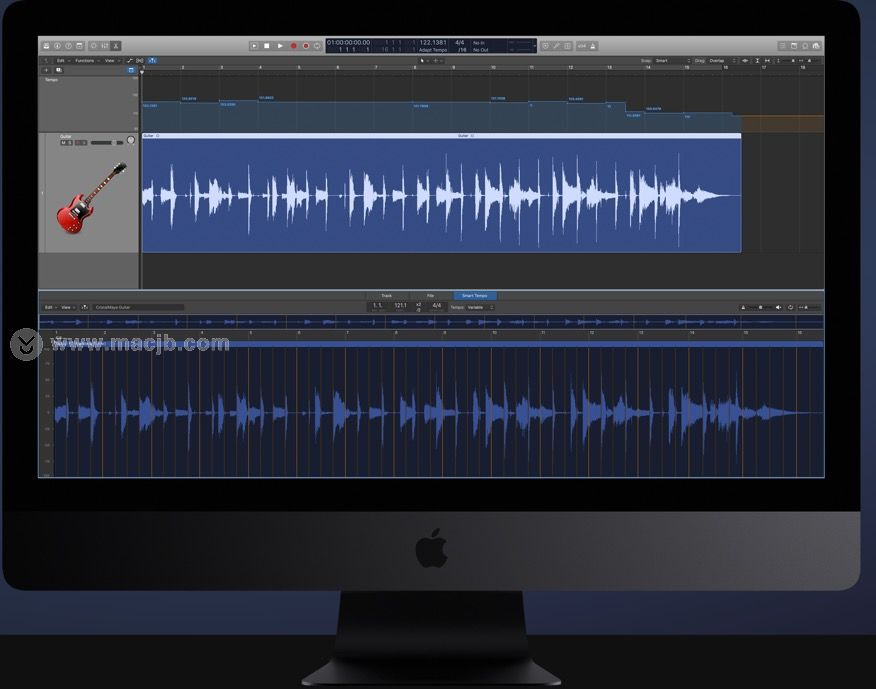Open the Loop Browser button
Screen dimensions: 876x689
pos(805,46)
